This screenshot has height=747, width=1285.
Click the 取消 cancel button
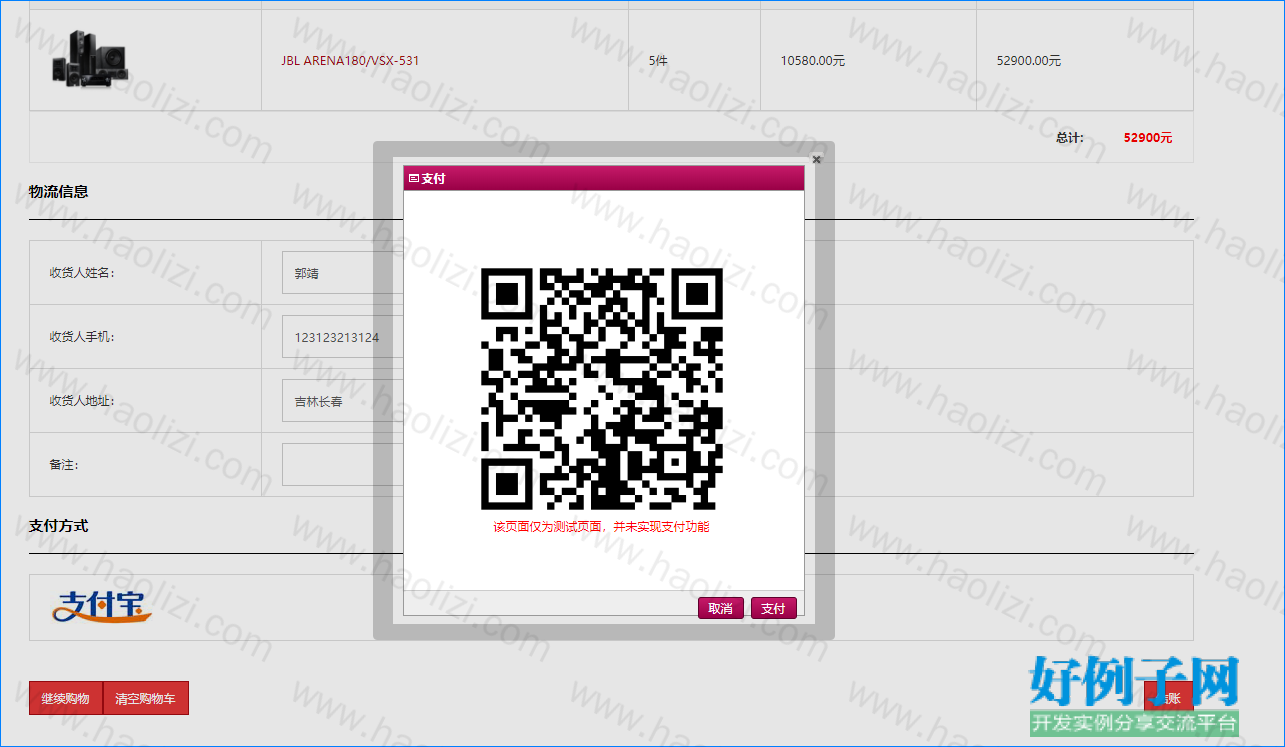pyautogui.click(x=720, y=608)
